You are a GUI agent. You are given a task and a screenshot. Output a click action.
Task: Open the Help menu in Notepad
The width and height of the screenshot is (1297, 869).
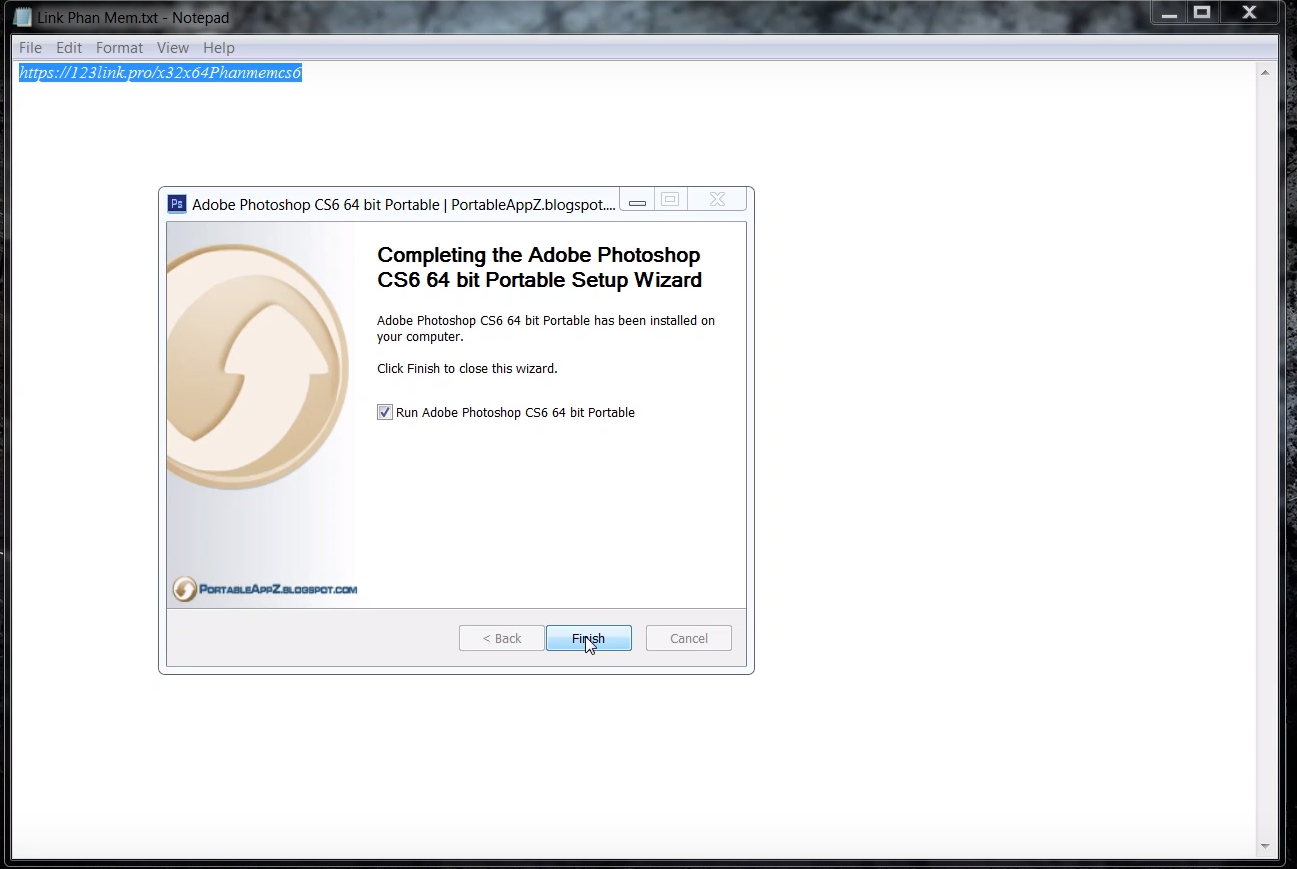tap(218, 48)
